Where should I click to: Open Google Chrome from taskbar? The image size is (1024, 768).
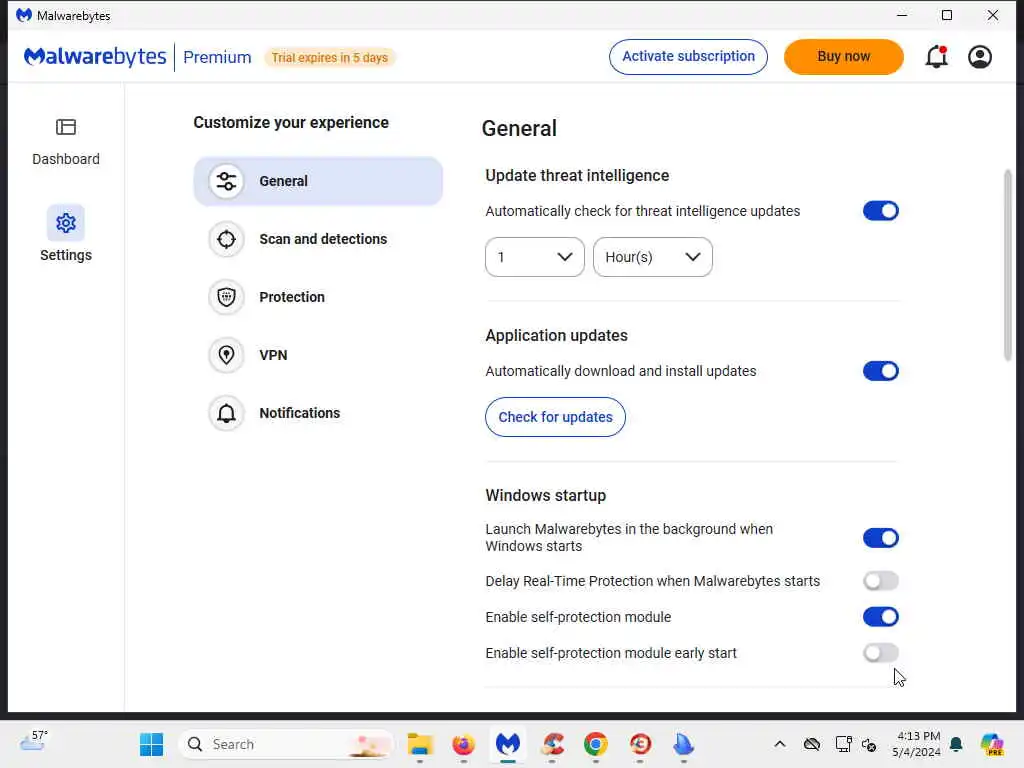point(596,744)
